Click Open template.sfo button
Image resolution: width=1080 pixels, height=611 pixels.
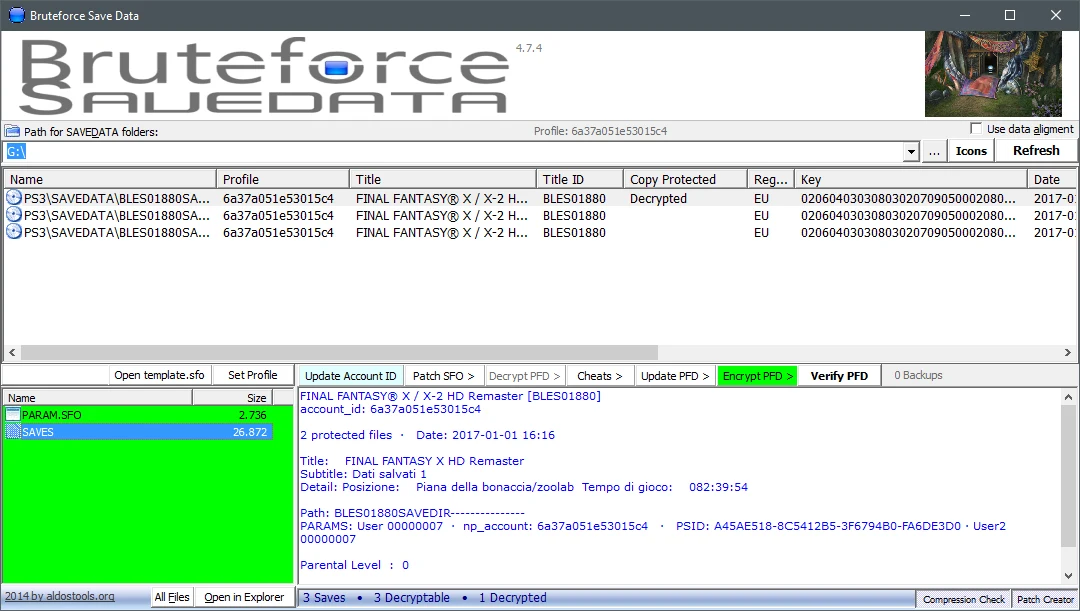(x=159, y=375)
